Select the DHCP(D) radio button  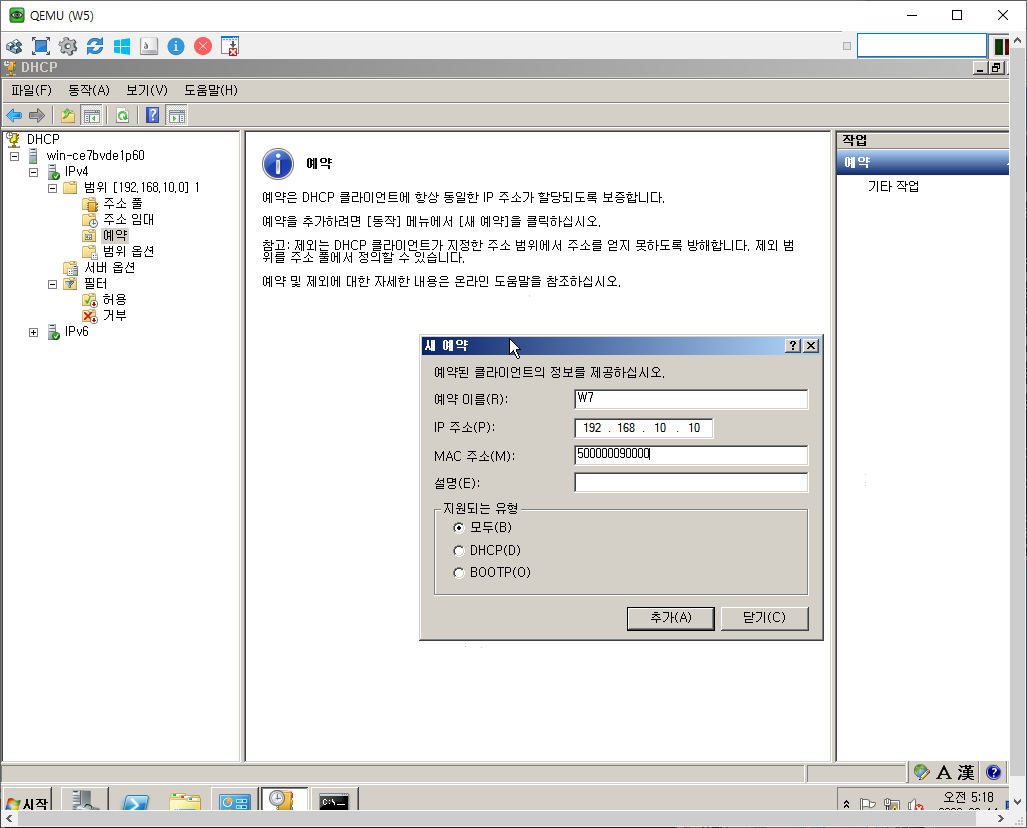[x=458, y=551]
